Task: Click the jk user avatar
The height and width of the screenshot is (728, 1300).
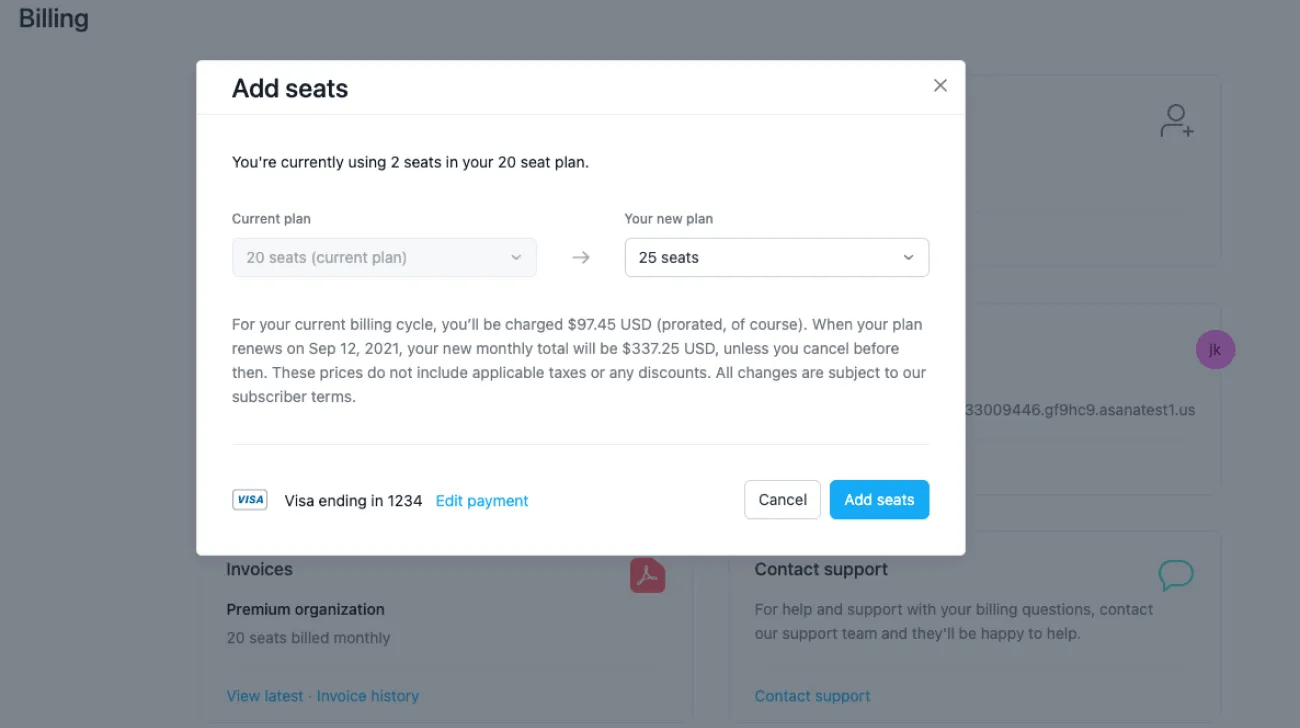Action: pyautogui.click(x=1215, y=349)
